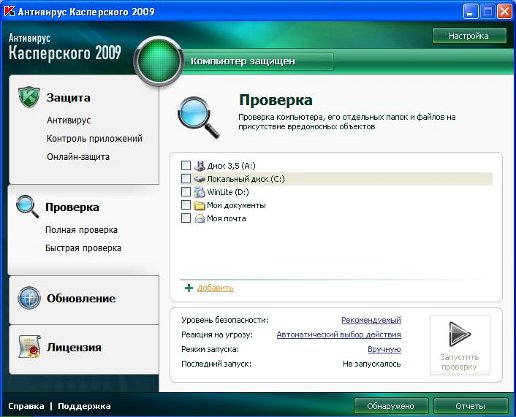Click the green plus icon next to Добавить
The width and height of the screenshot is (516, 417).
tap(189, 288)
